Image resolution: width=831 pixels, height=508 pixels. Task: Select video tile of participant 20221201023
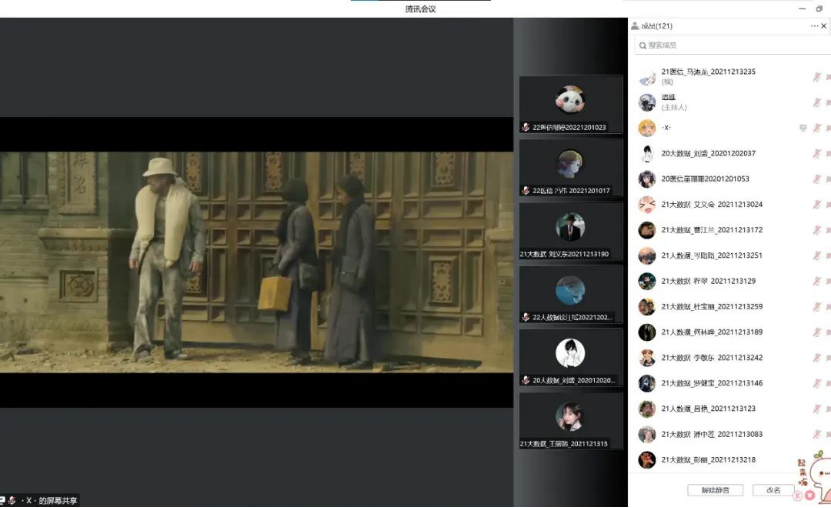click(x=571, y=104)
